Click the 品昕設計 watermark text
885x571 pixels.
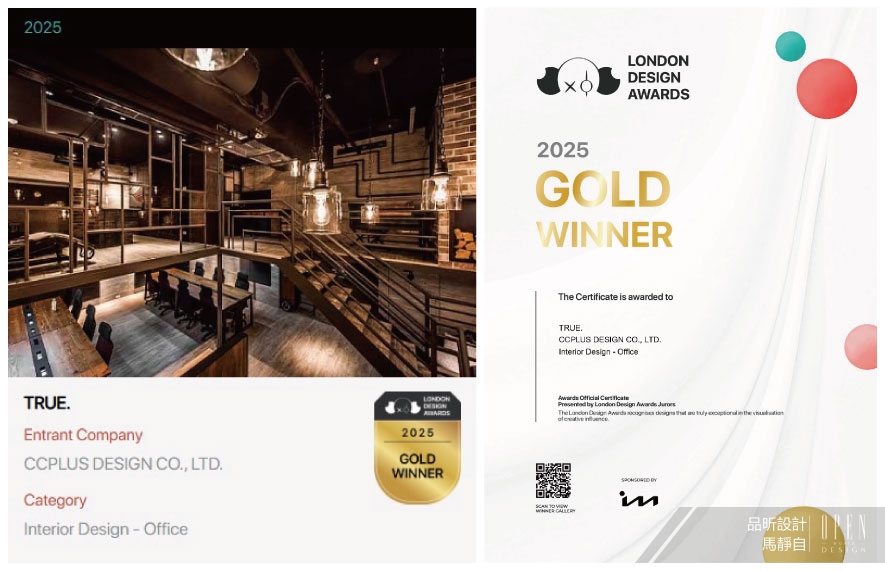[x=776, y=525]
